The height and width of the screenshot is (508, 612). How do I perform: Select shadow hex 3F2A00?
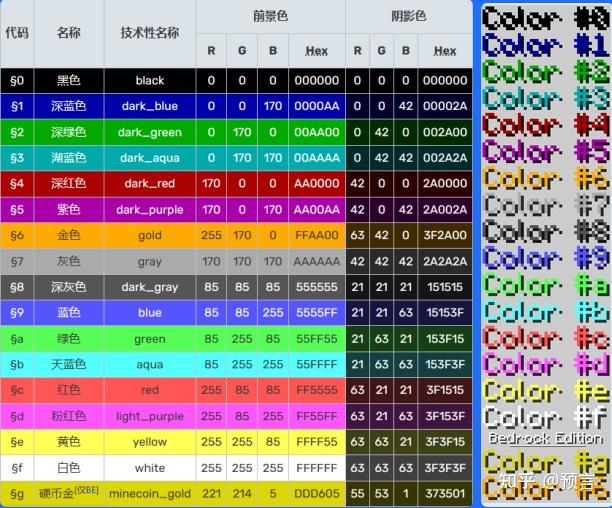coord(445,235)
